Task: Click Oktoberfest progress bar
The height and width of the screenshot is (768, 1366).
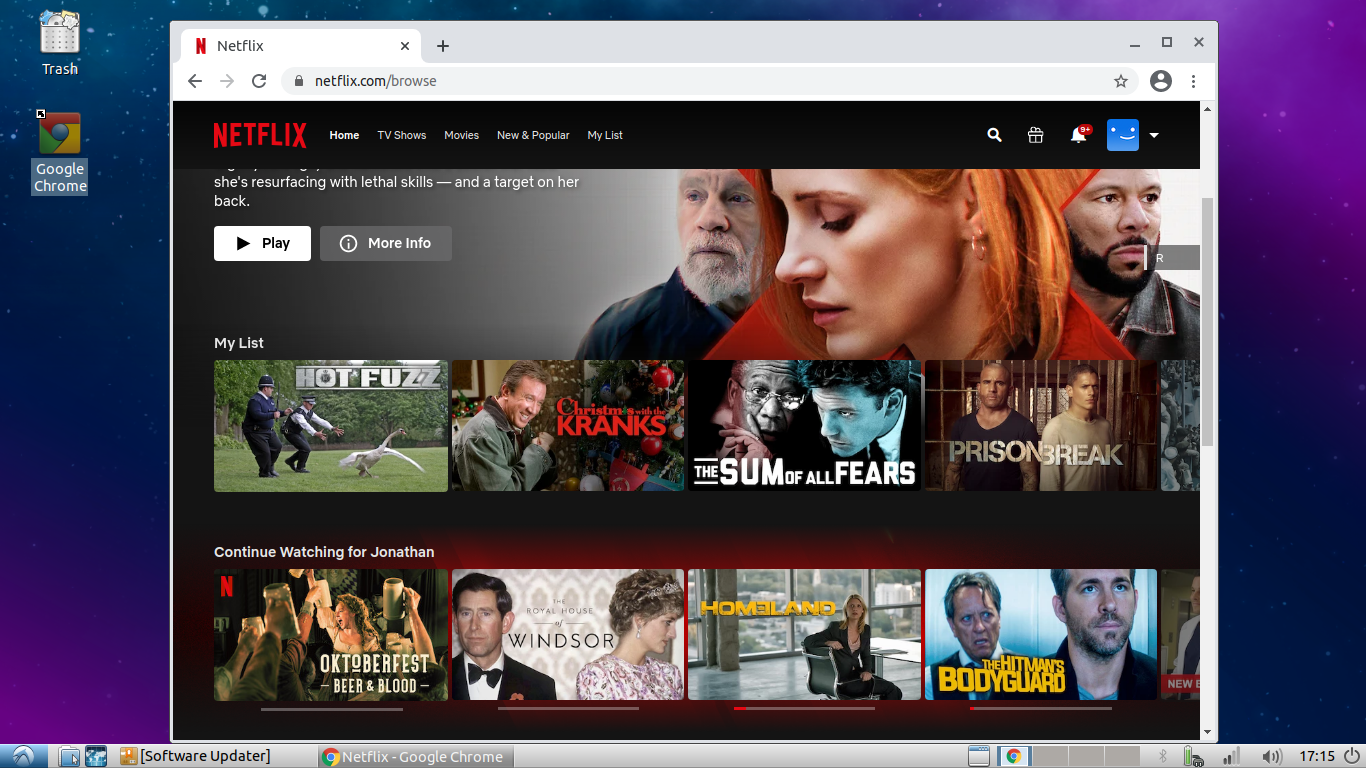Action: 332,709
